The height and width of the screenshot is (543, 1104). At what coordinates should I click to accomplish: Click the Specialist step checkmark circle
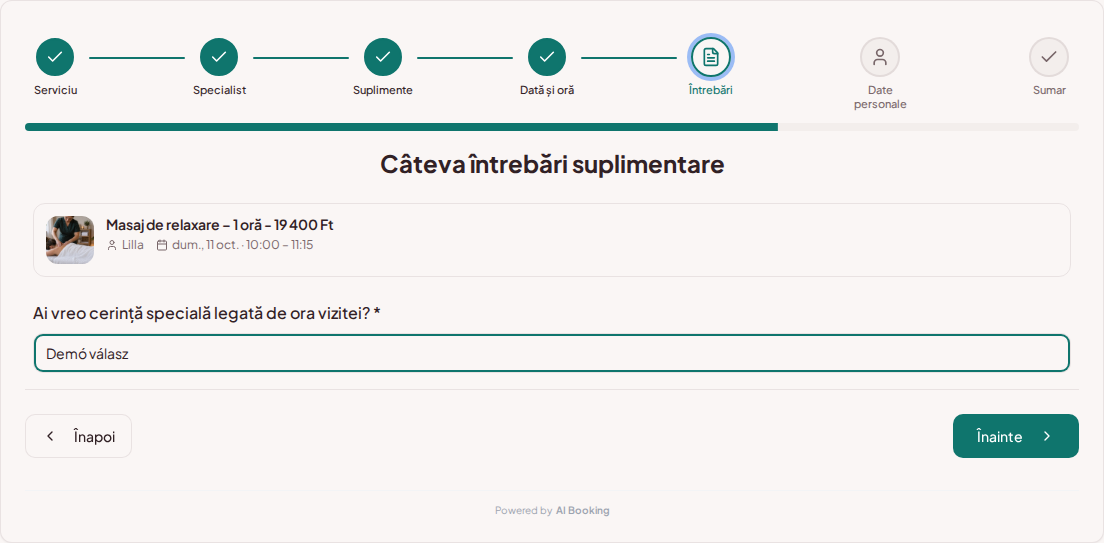click(219, 57)
